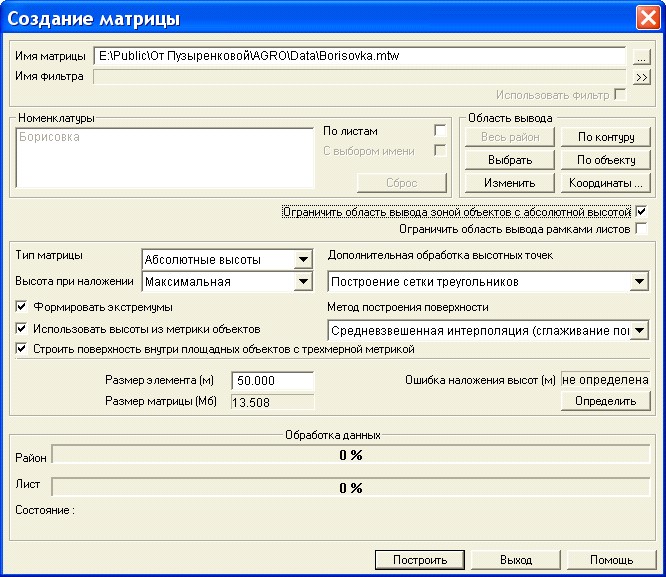Click the element size input field
666x577 pixels.
pyautogui.click(x=271, y=381)
